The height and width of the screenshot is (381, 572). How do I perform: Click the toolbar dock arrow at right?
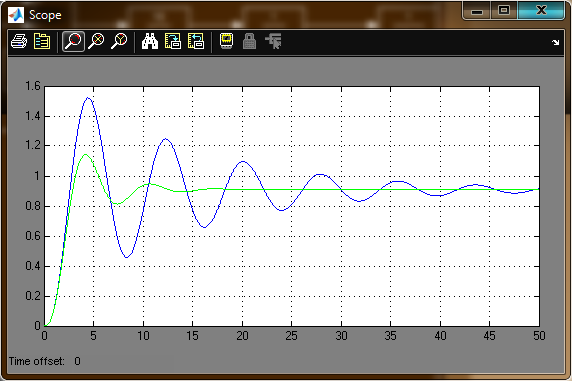coord(555,42)
